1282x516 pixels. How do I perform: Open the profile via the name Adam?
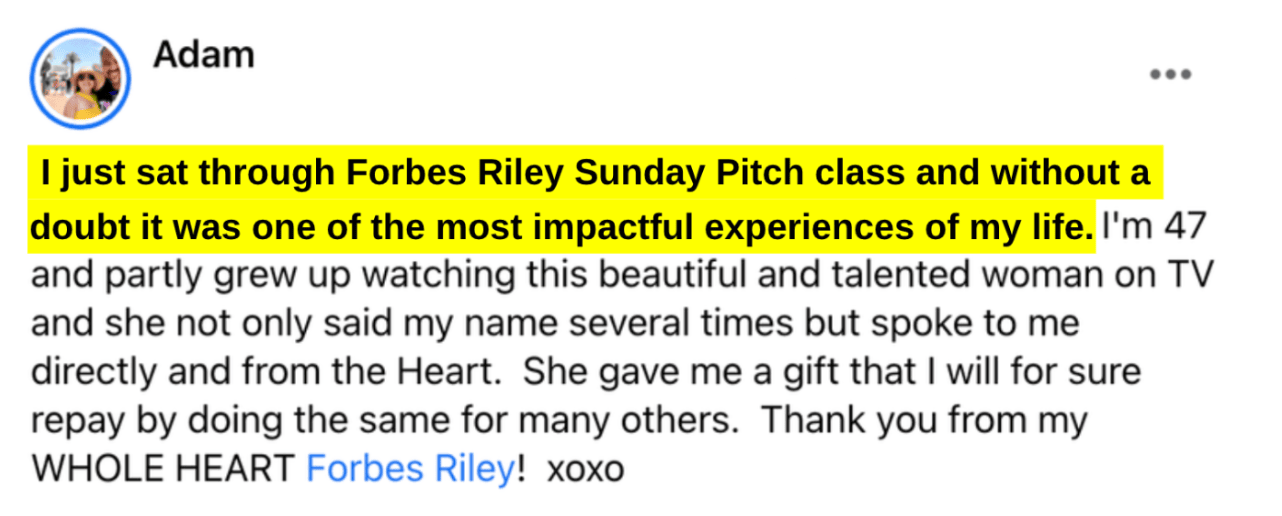(203, 54)
